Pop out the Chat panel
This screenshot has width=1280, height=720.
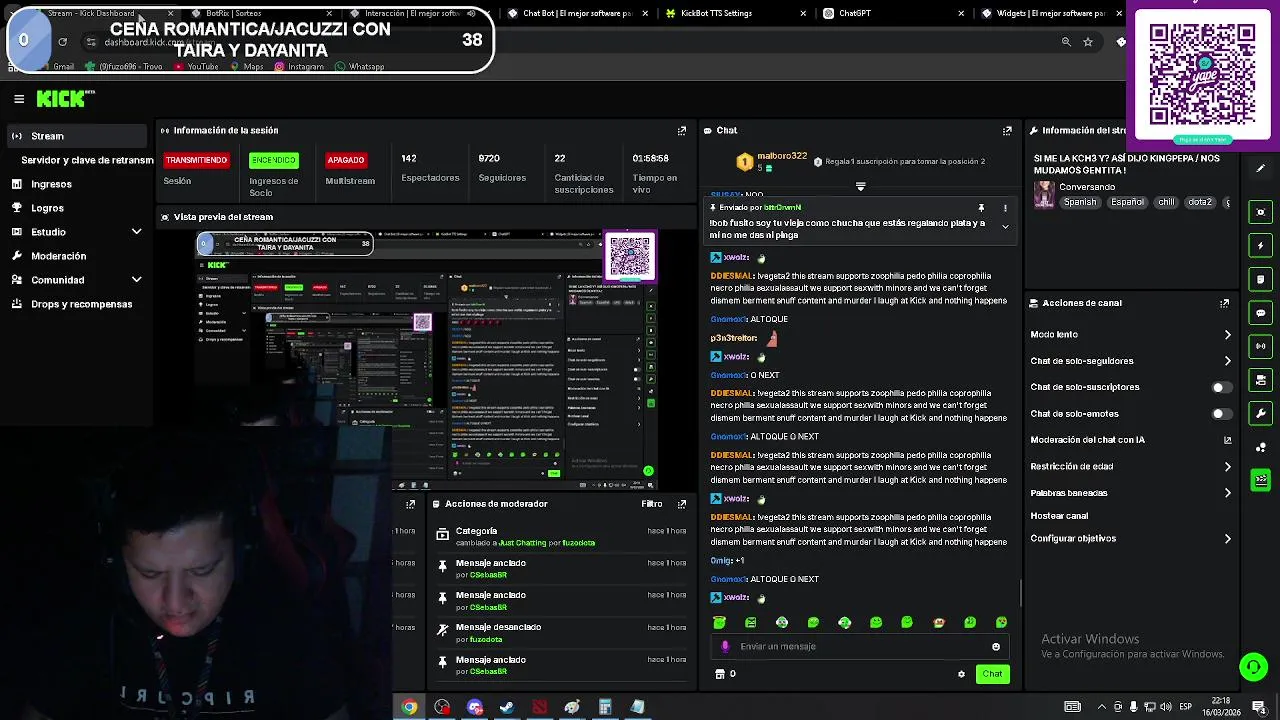pyautogui.click(x=1007, y=131)
